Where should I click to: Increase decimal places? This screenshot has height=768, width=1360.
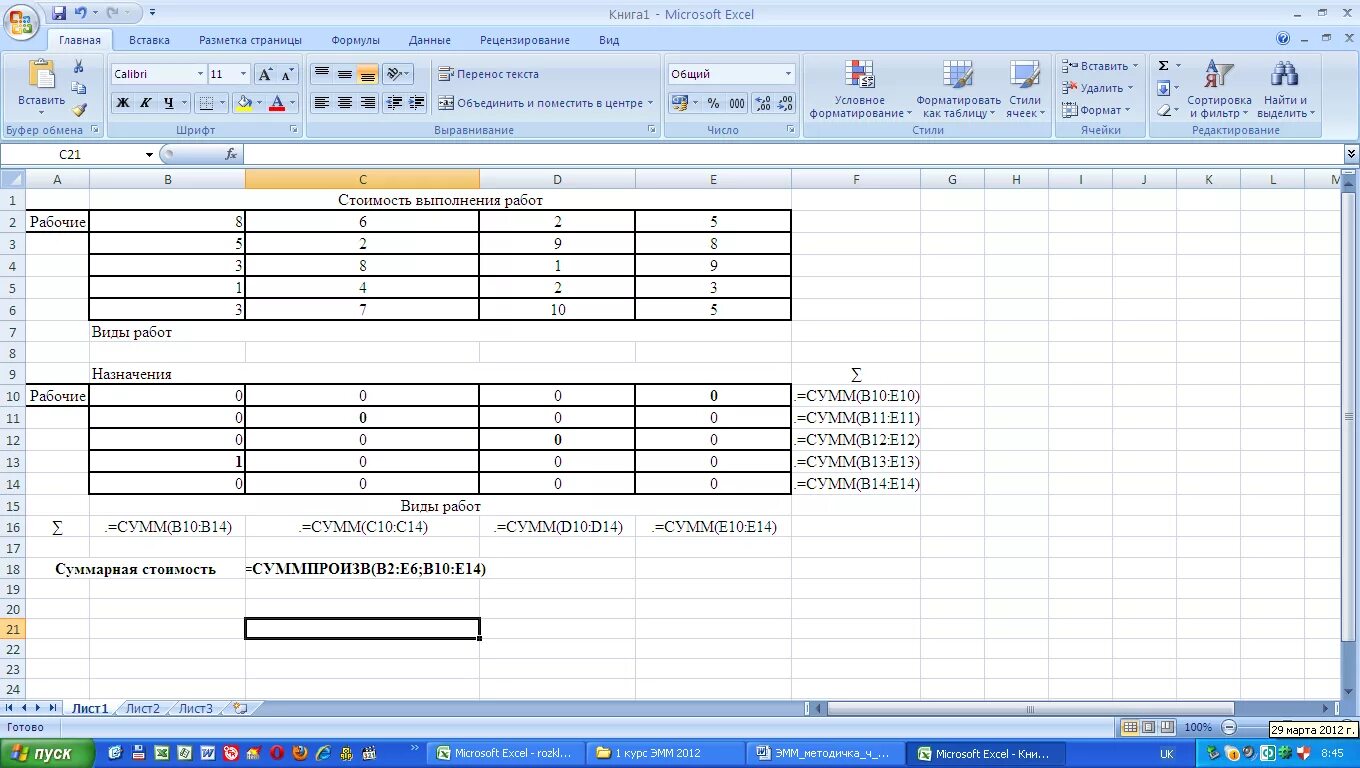click(762, 102)
